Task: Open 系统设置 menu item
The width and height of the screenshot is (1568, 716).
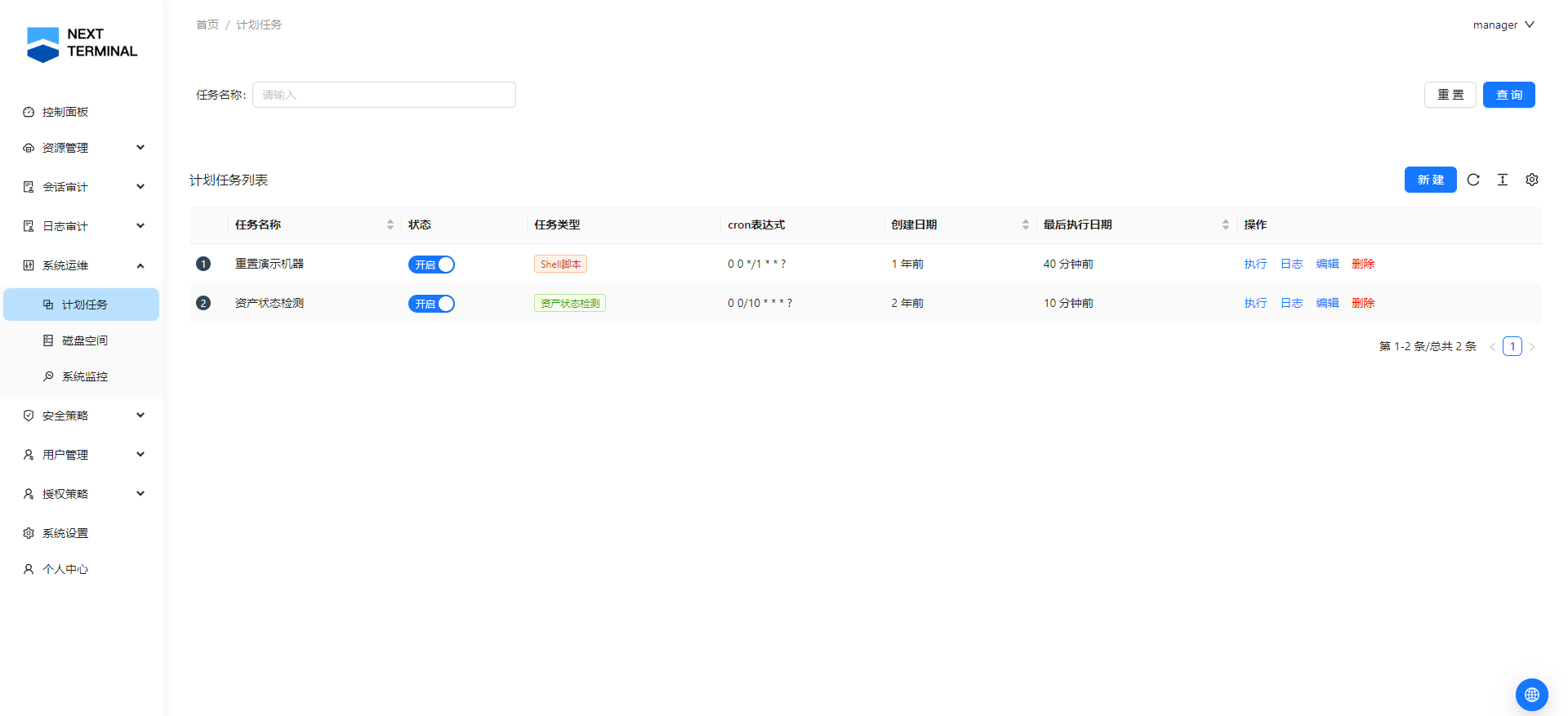Action: tap(82, 533)
